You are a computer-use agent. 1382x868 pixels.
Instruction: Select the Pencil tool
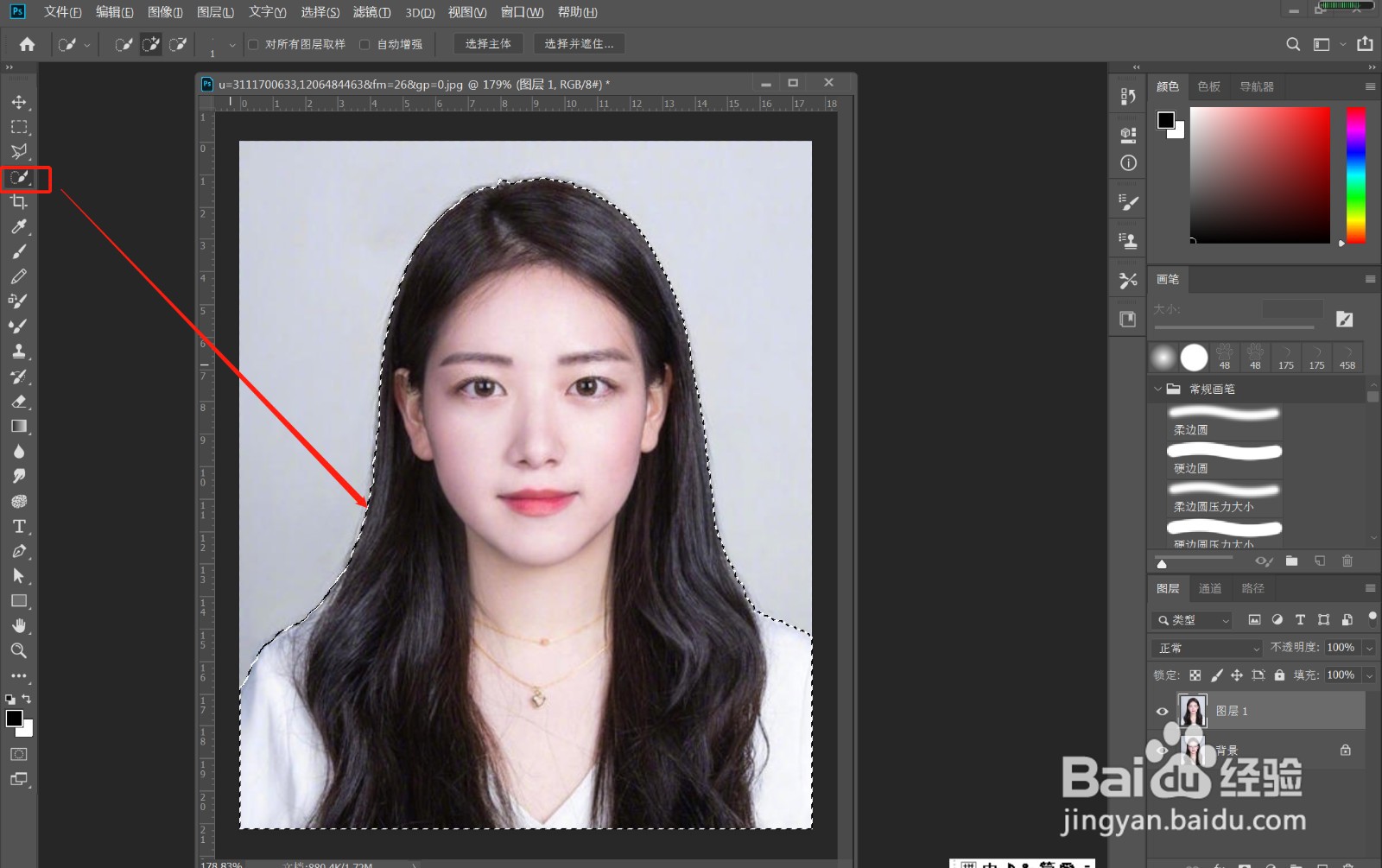coord(19,277)
